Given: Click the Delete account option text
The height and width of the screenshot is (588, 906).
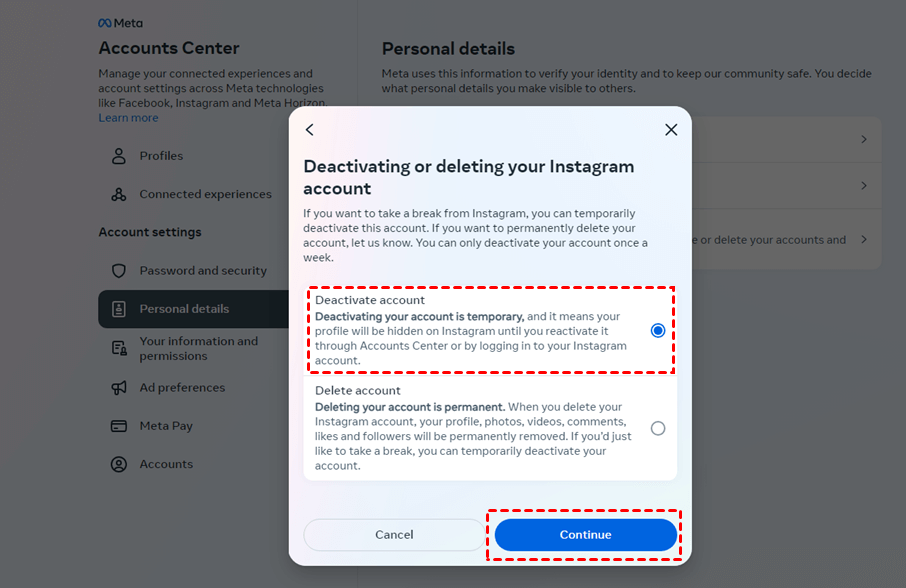Looking at the screenshot, I should (x=358, y=391).
